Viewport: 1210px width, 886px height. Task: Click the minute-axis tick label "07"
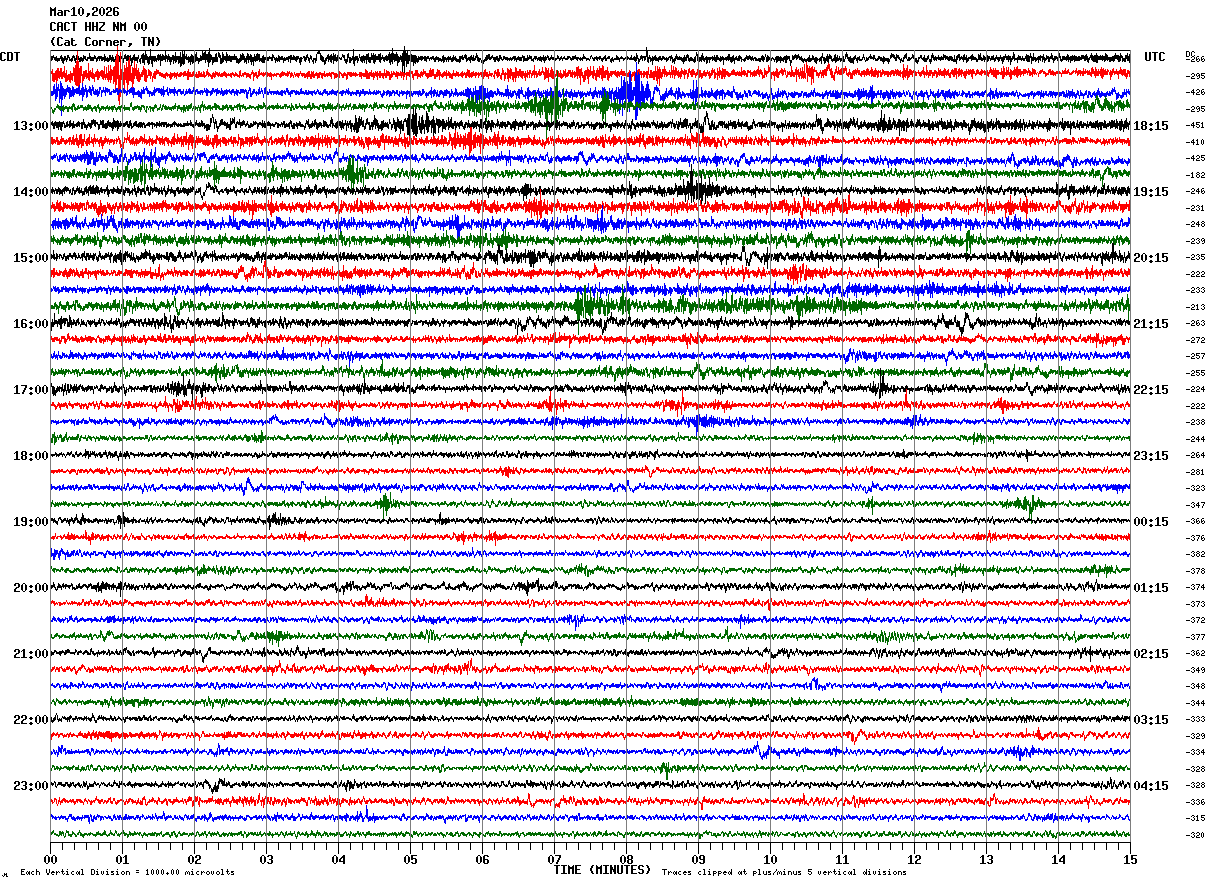(554, 859)
